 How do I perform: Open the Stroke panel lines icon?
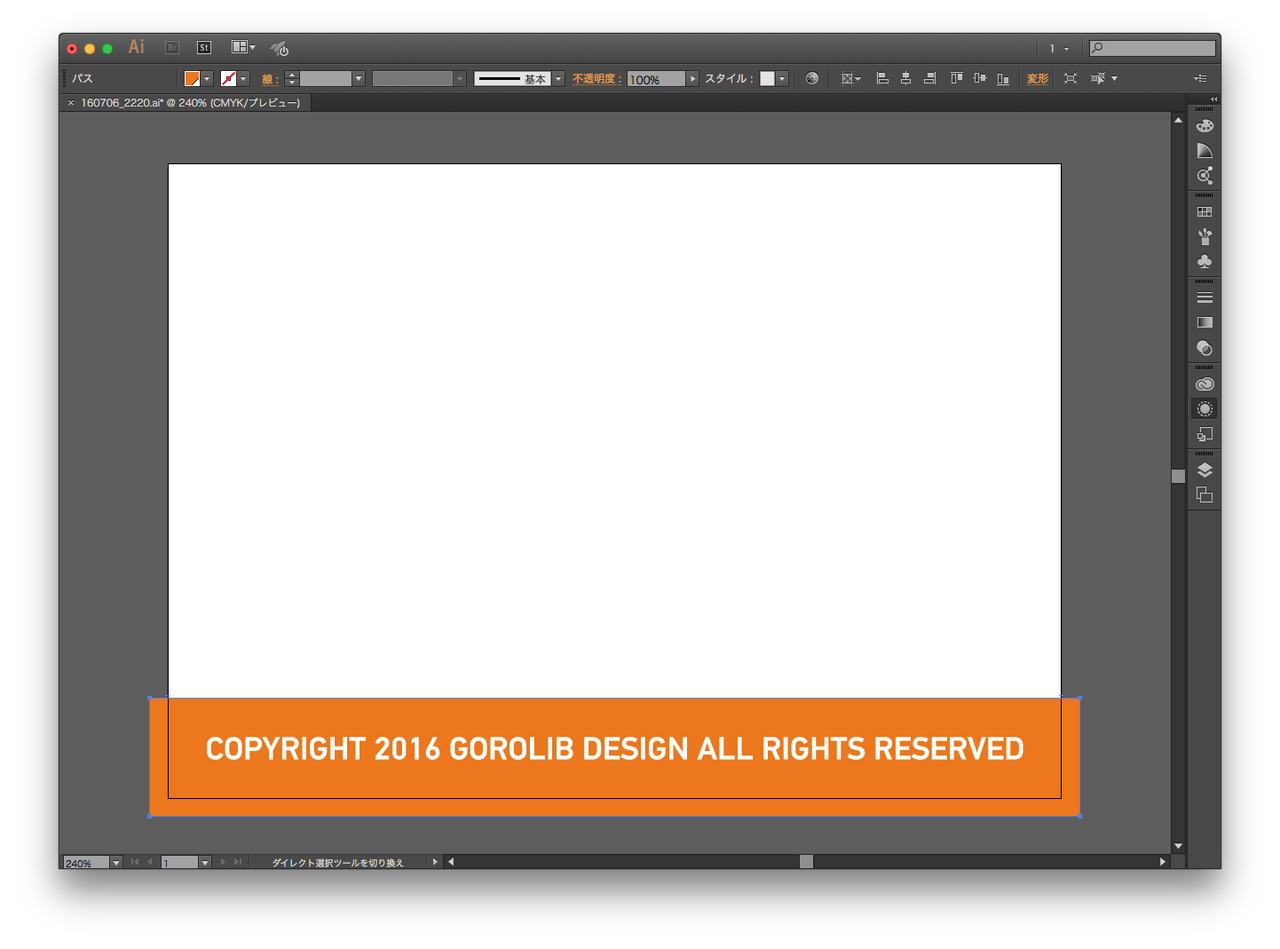1204,298
